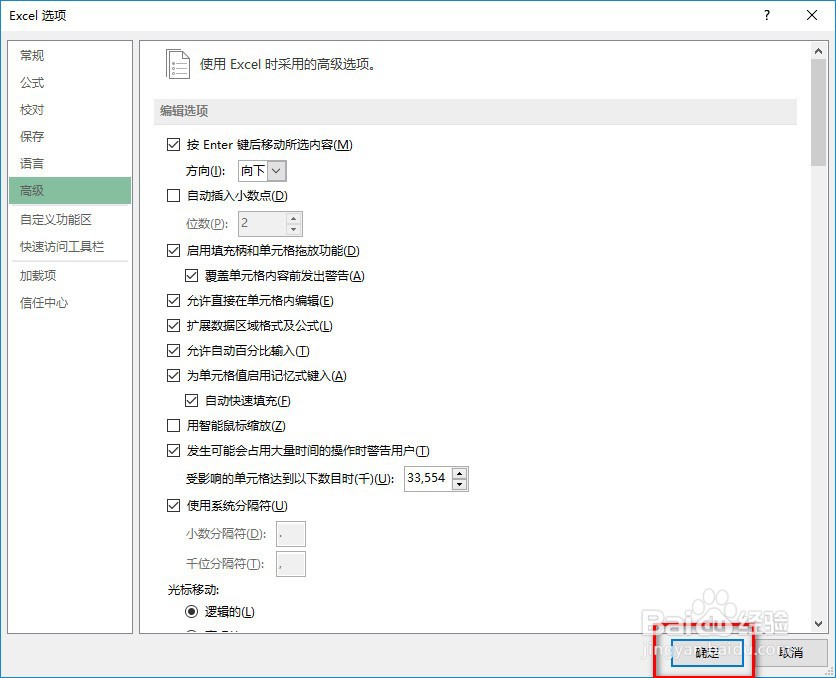The width and height of the screenshot is (836, 678).
Task: Click the 小数分隔符 input box
Action: click(x=291, y=534)
